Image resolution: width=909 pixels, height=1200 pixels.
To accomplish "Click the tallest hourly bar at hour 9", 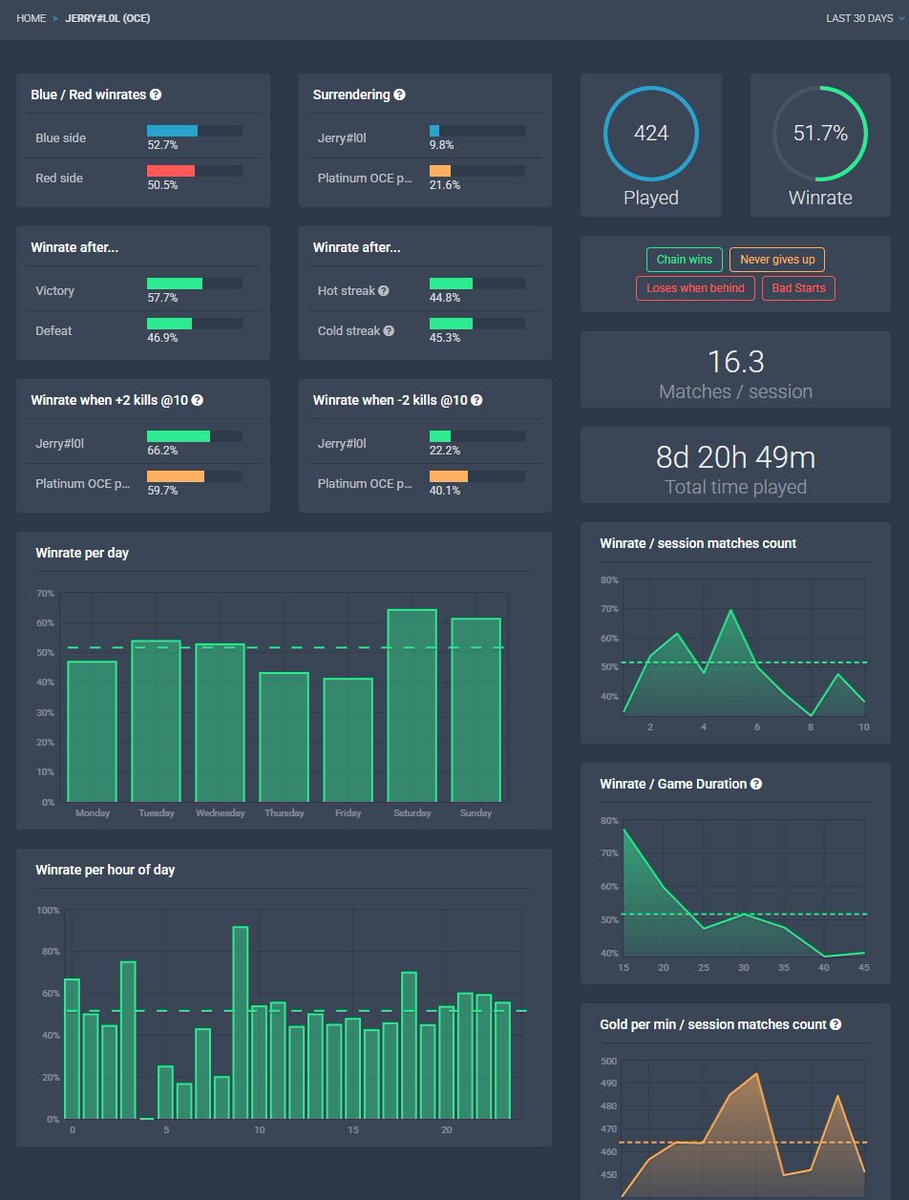I will (x=240, y=1023).
